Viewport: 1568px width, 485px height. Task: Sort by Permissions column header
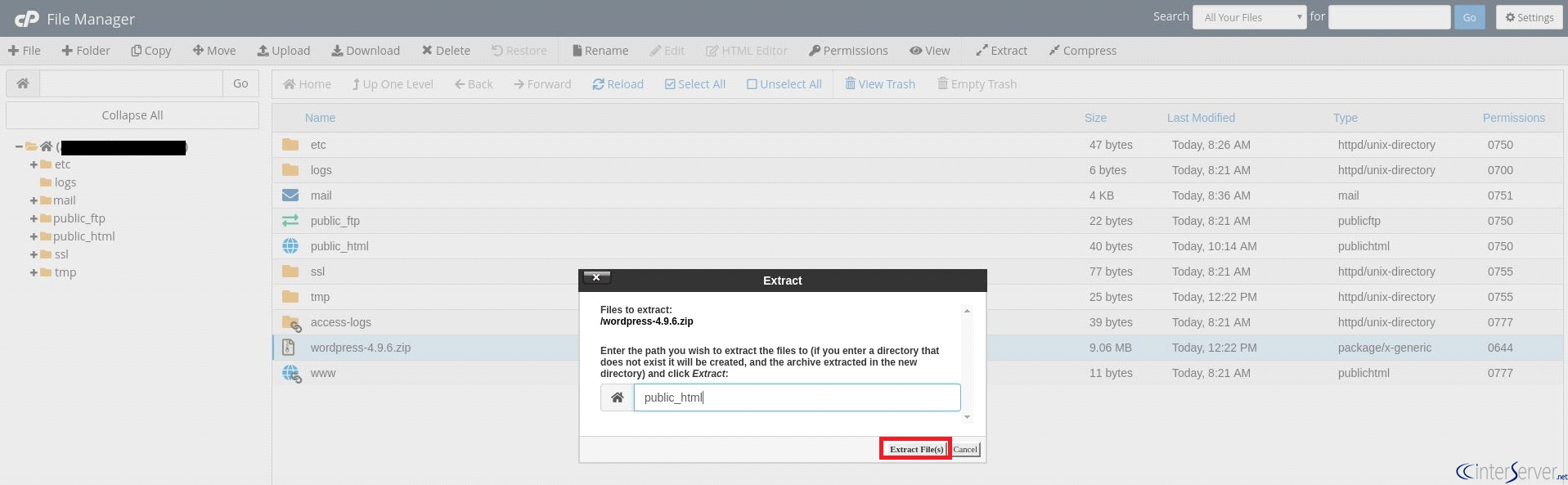coord(1513,118)
